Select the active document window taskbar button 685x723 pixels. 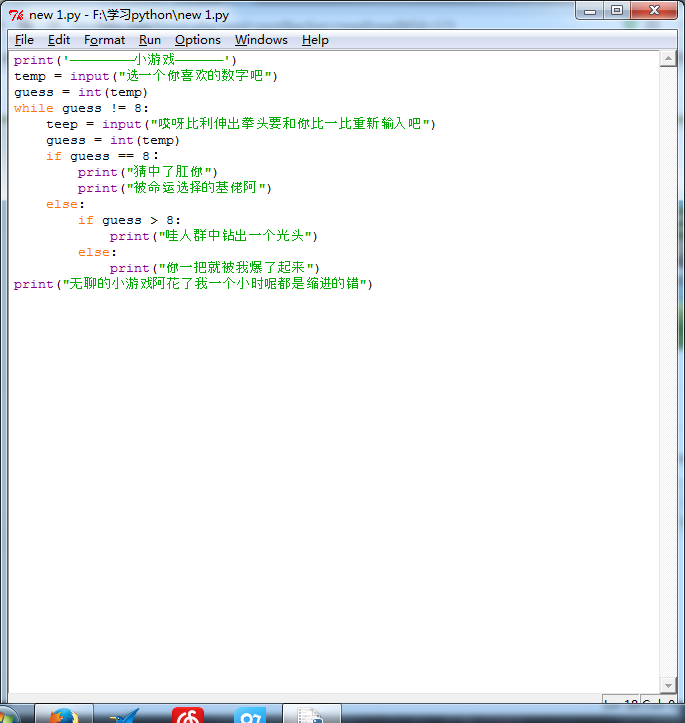(x=311, y=715)
